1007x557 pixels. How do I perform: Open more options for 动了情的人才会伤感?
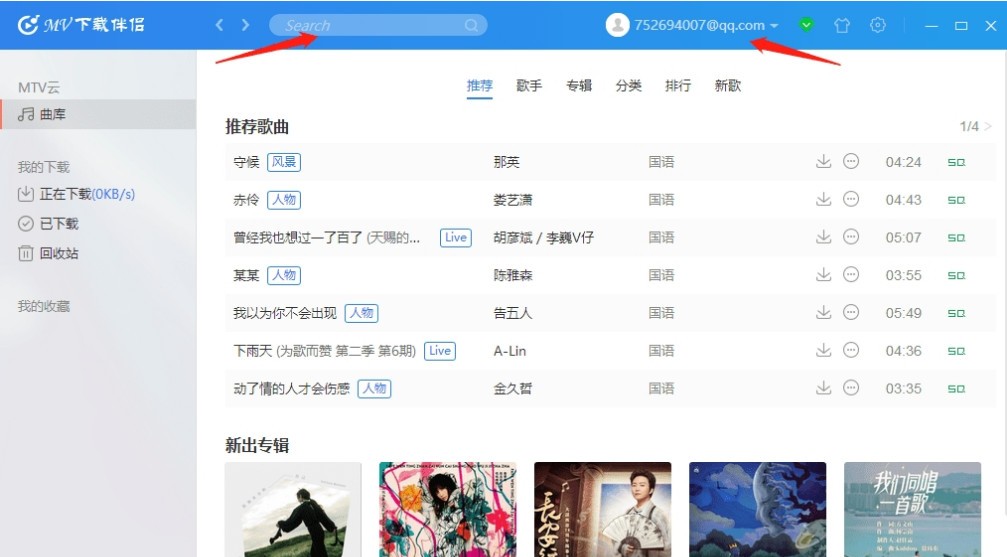pyautogui.click(x=850, y=388)
